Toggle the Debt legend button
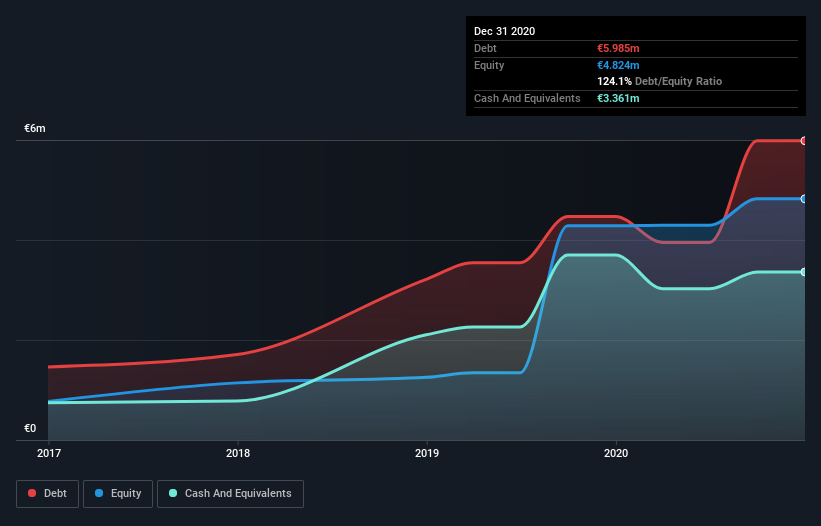 (48, 494)
